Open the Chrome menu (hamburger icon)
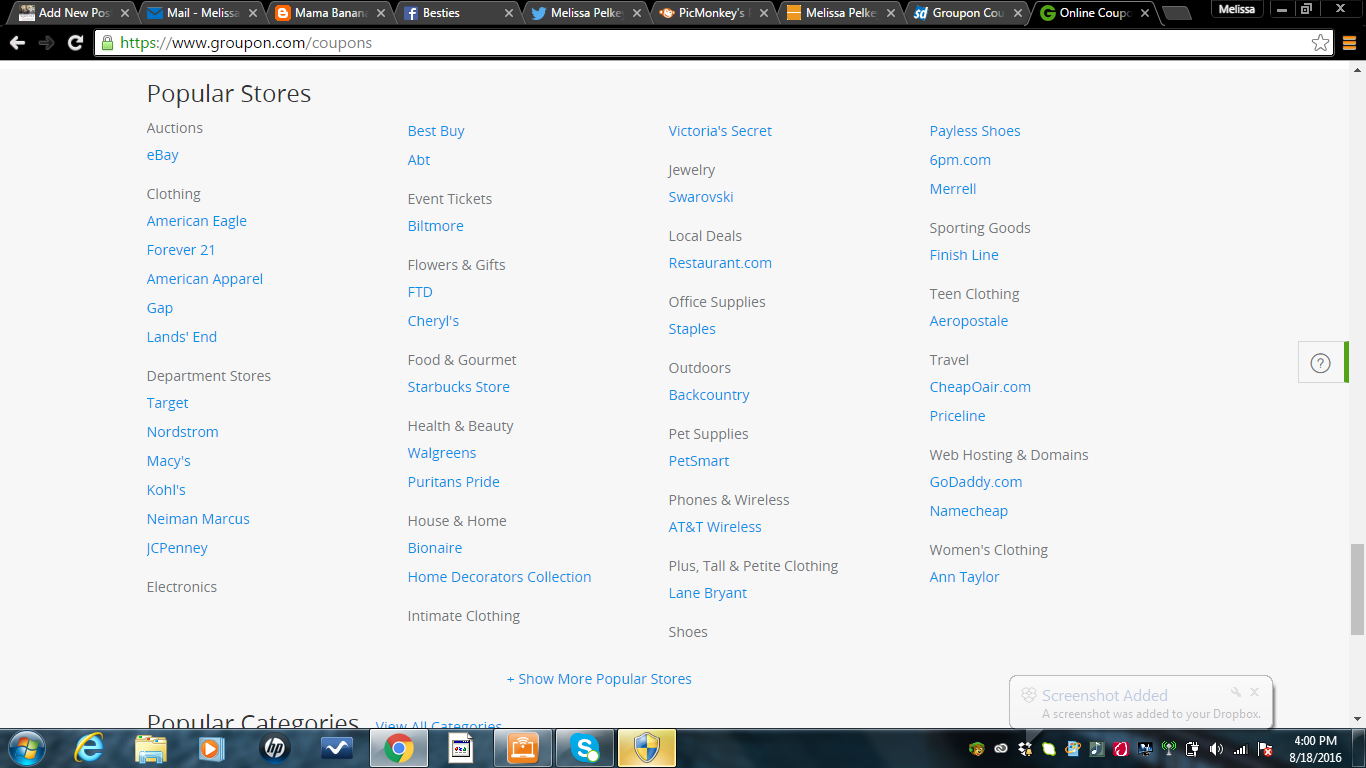This screenshot has width=1366, height=768. point(1349,43)
